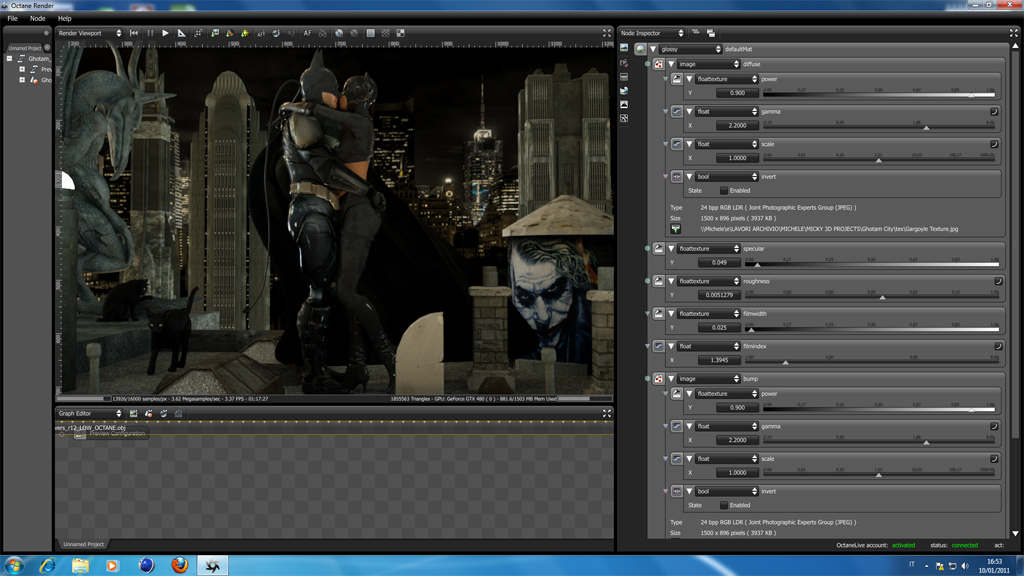1024x576 pixels.
Task: Open the Render Viewport panel type dropdown
Action: (x=90, y=33)
